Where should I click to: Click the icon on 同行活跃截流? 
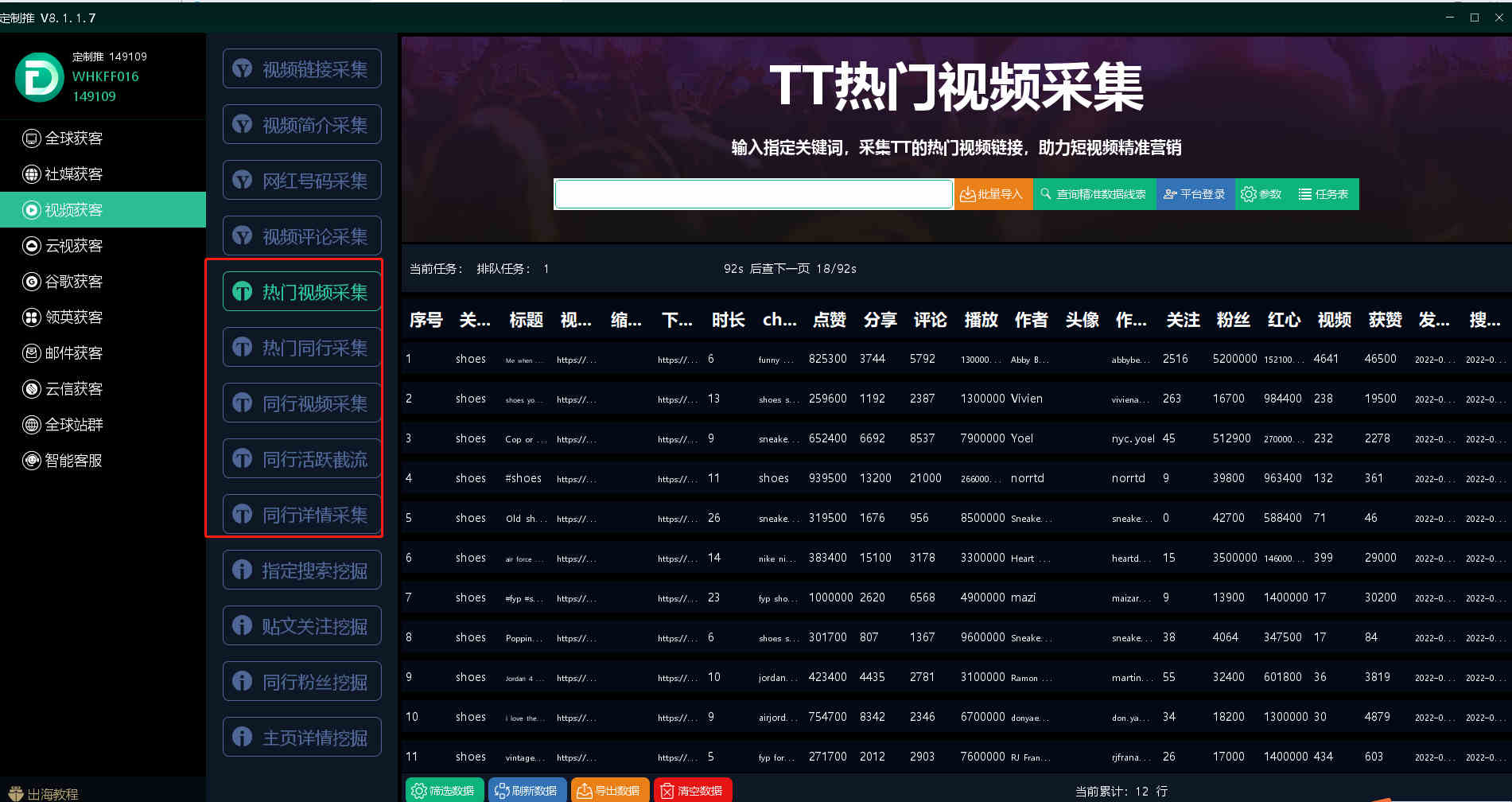point(243,459)
